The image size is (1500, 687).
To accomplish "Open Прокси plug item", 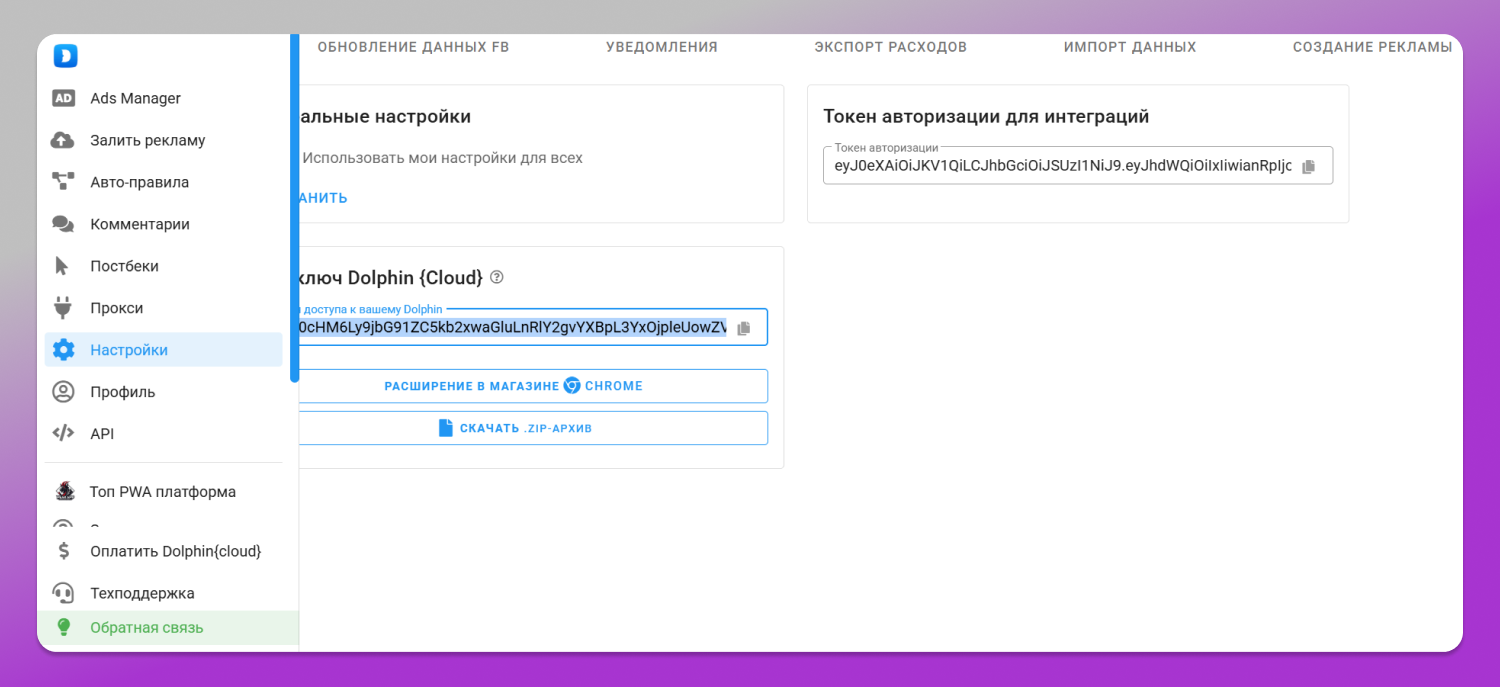I will click(x=164, y=308).
